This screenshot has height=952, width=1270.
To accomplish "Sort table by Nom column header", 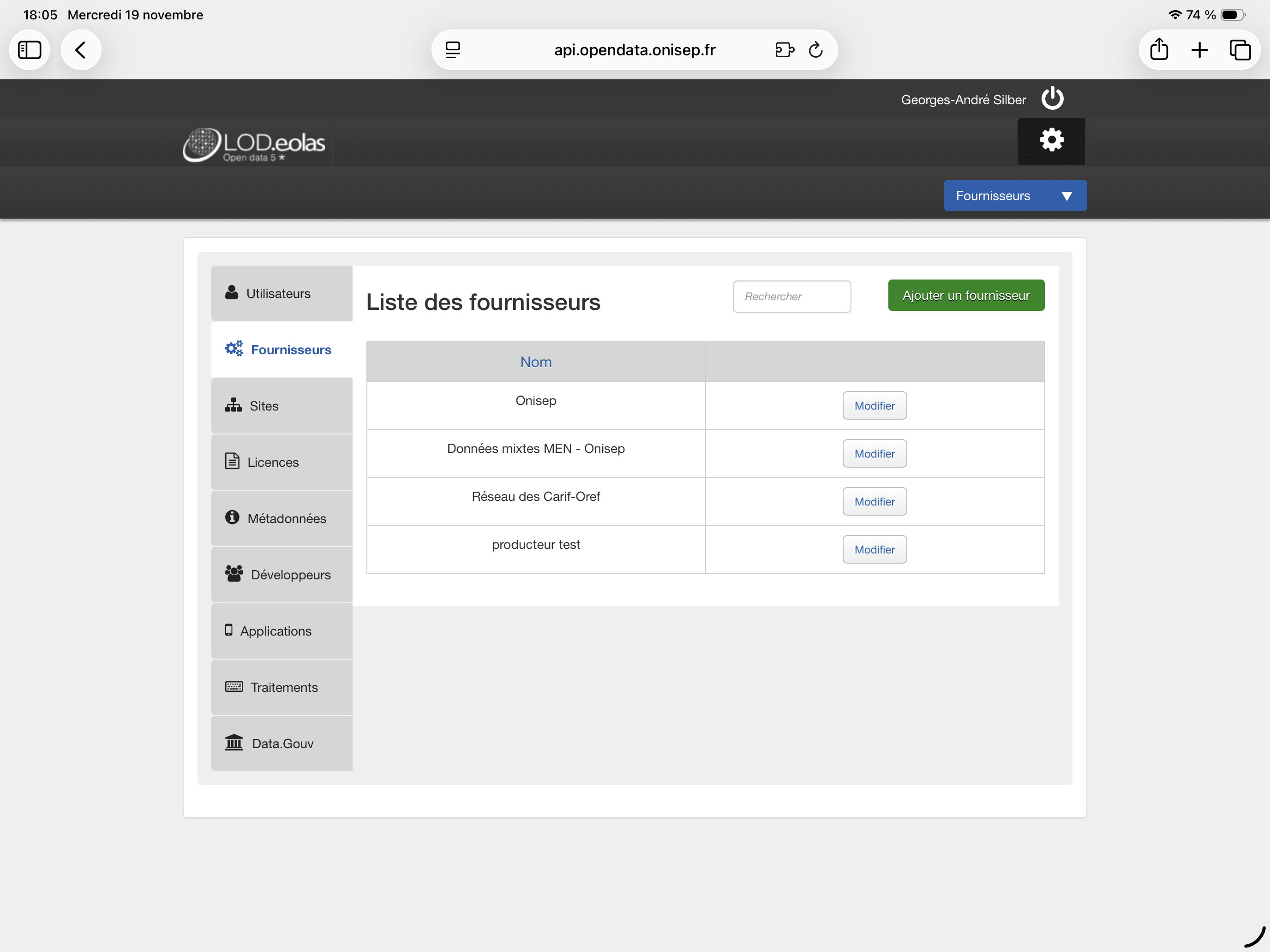I will point(535,362).
